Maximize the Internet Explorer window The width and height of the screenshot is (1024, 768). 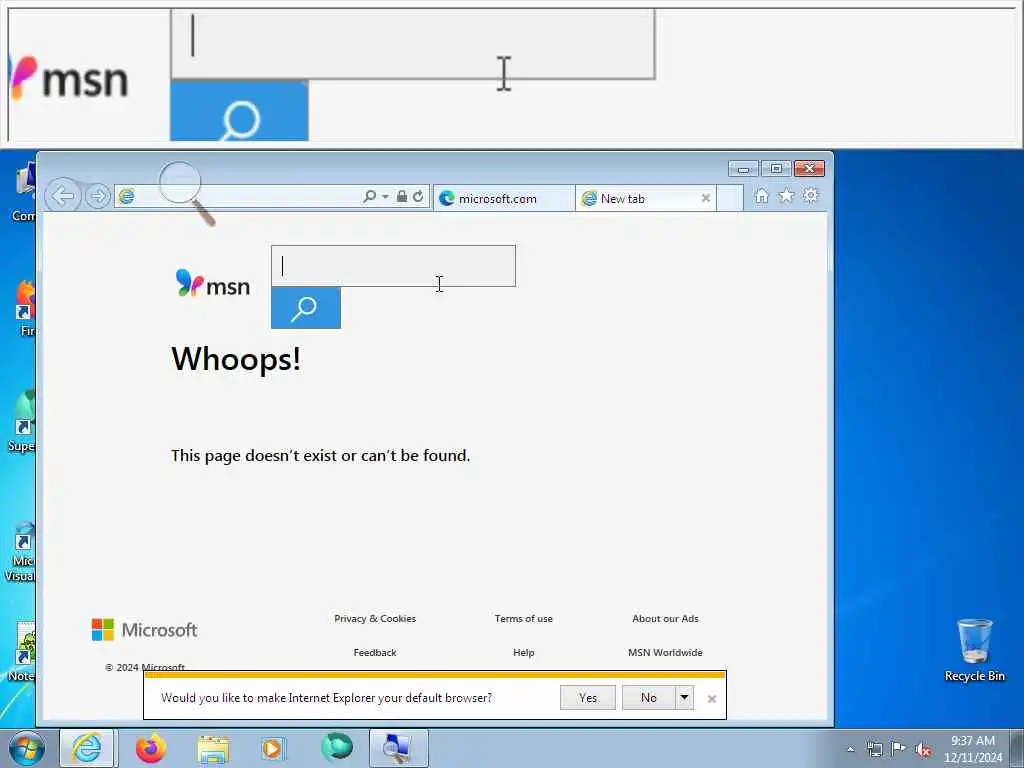776,169
